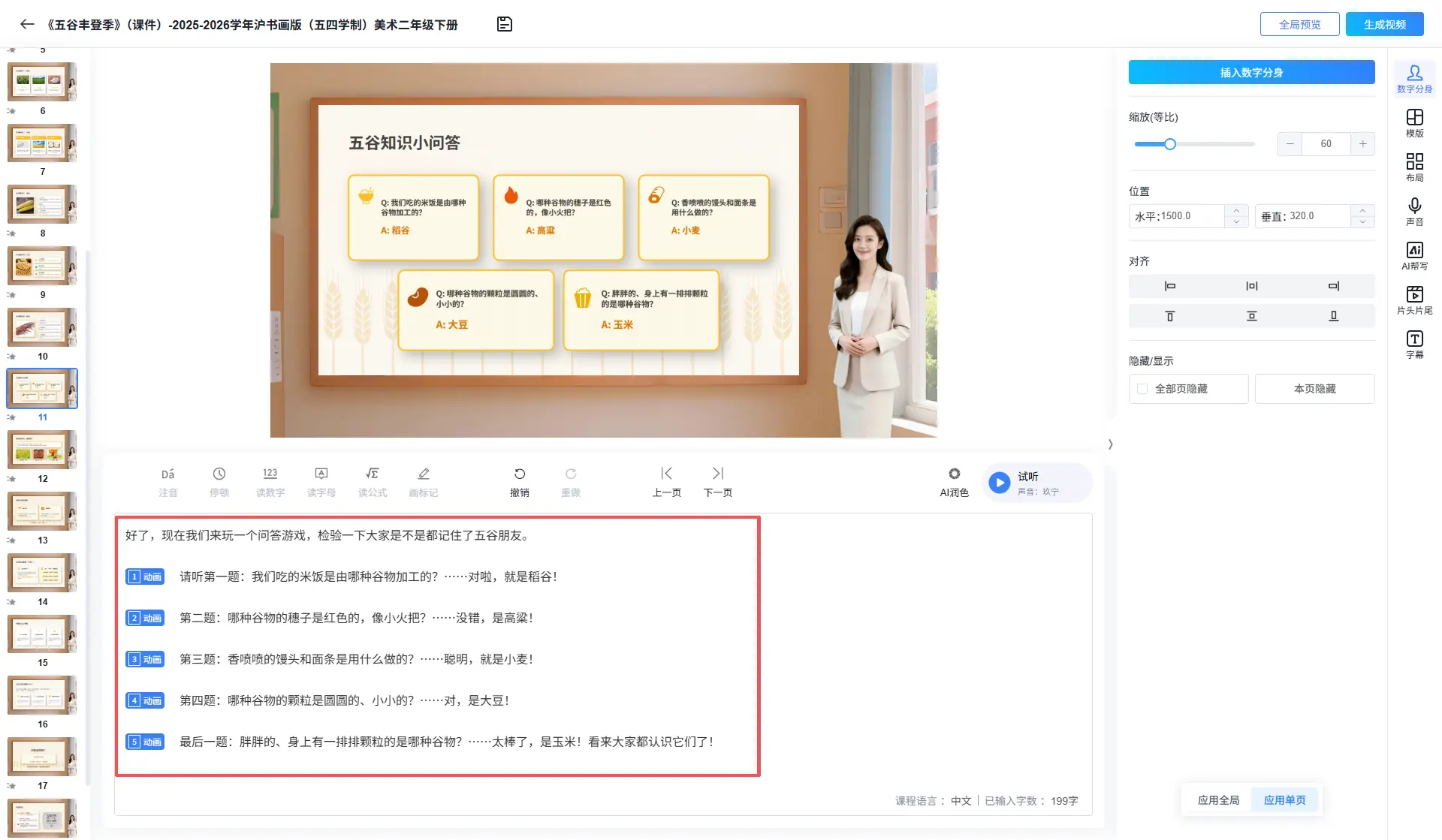The height and width of the screenshot is (840, 1442).
Task: Click the 重做 redo button
Action: pyautogui.click(x=571, y=482)
